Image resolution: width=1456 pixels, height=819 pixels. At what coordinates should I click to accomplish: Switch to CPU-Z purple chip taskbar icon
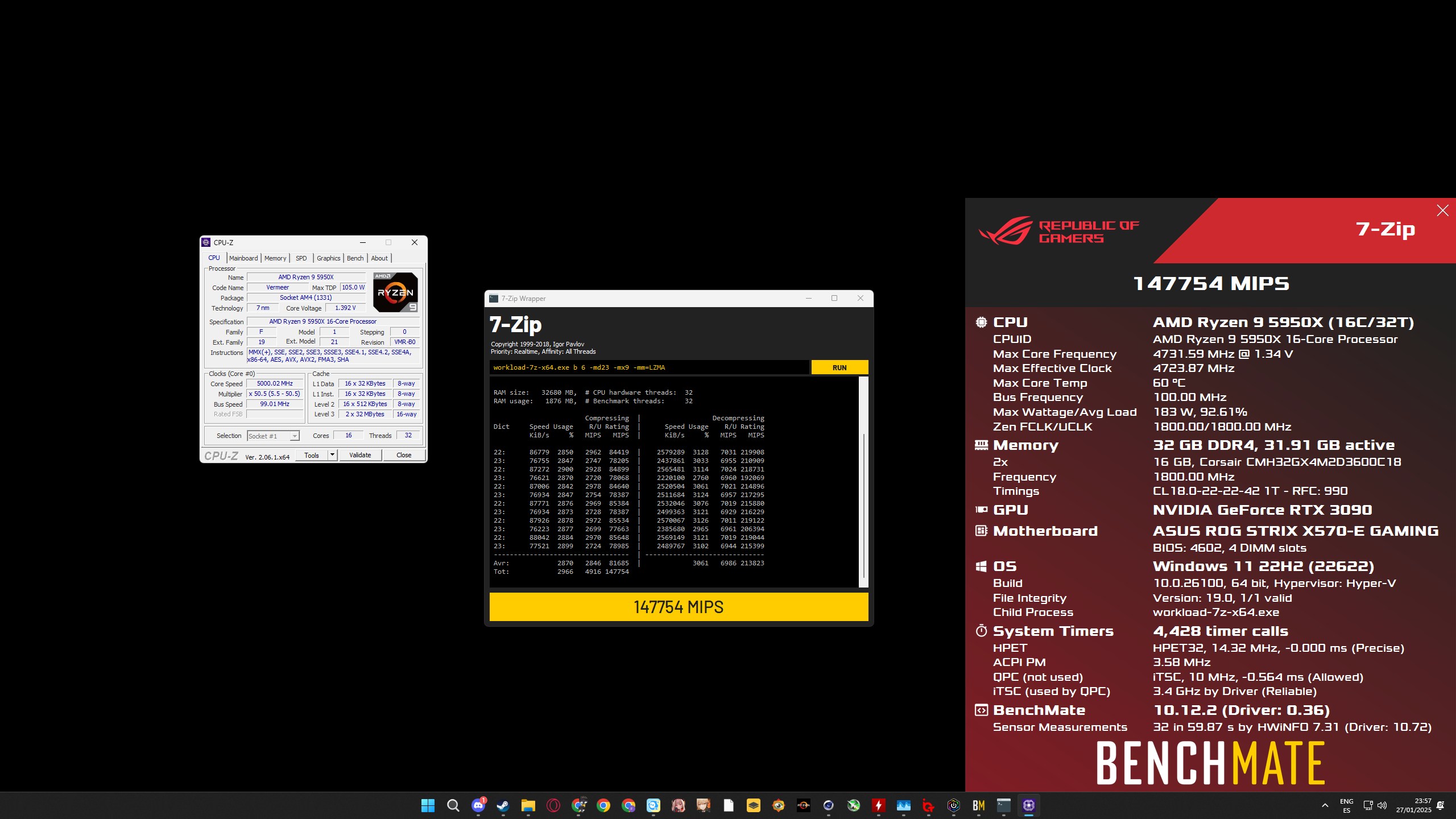[x=1028, y=805]
